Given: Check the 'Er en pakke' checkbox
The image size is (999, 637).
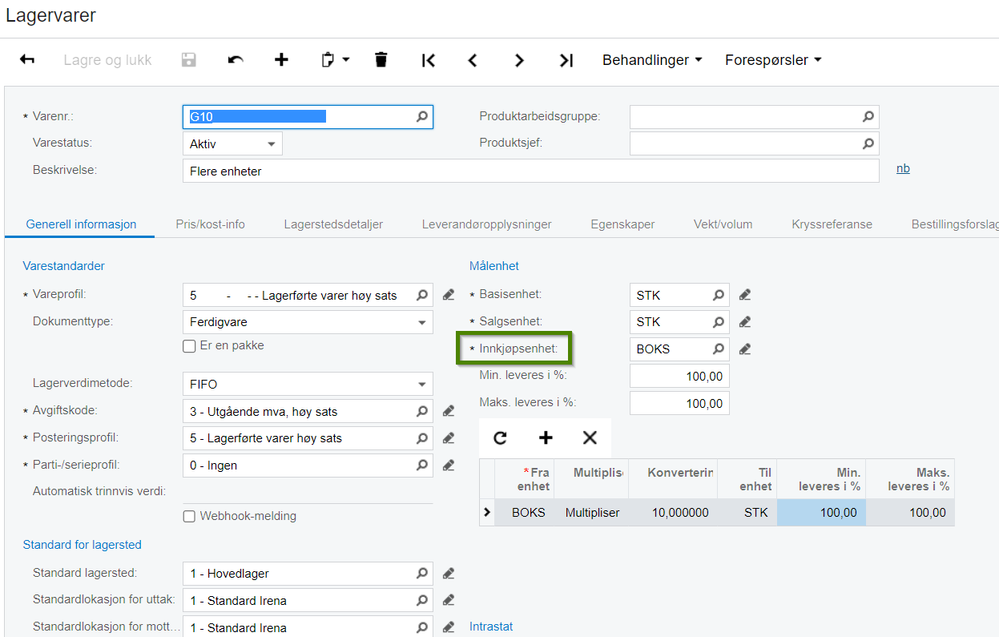Looking at the screenshot, I should 189,346.
